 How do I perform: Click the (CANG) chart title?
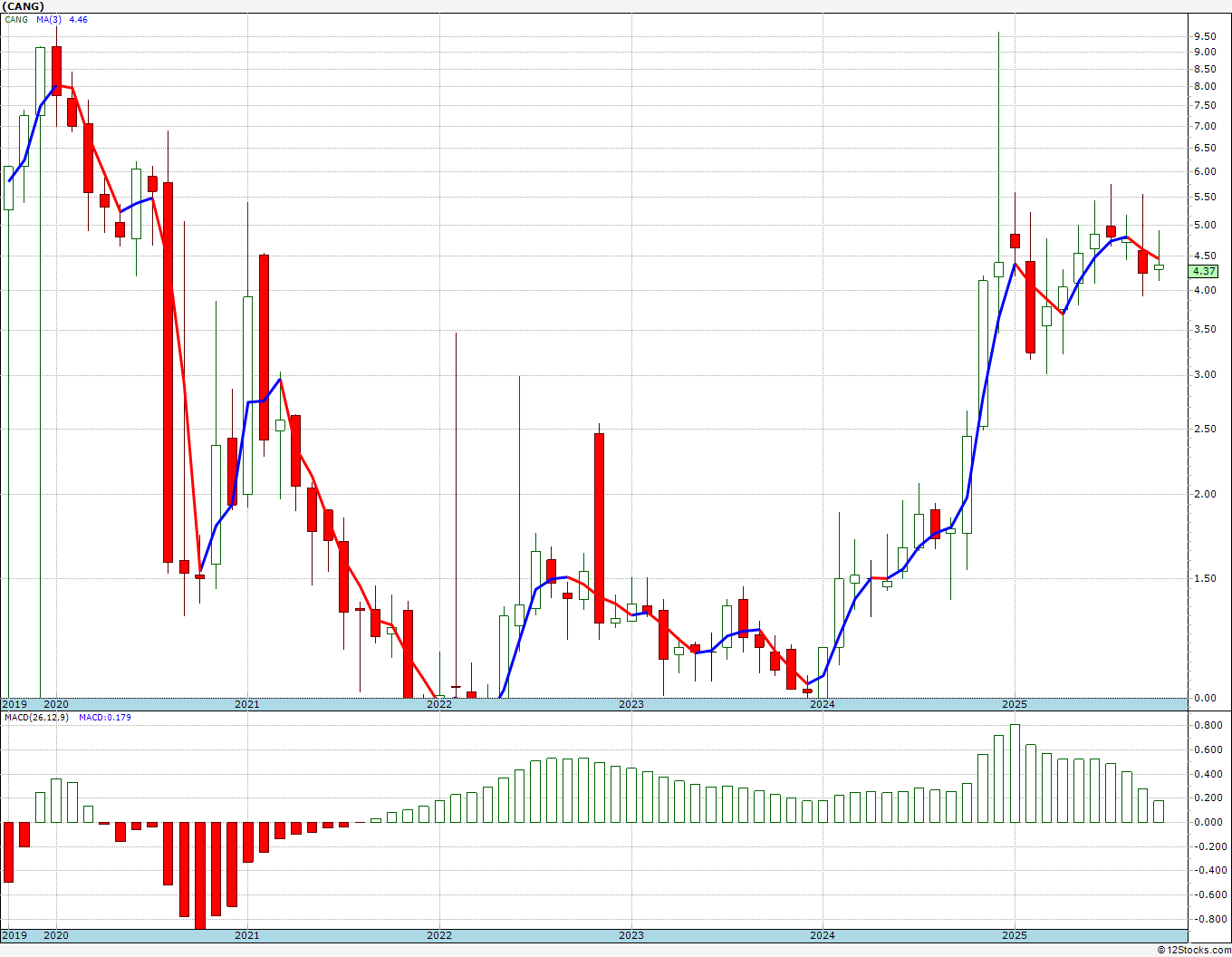coord(24,6)
